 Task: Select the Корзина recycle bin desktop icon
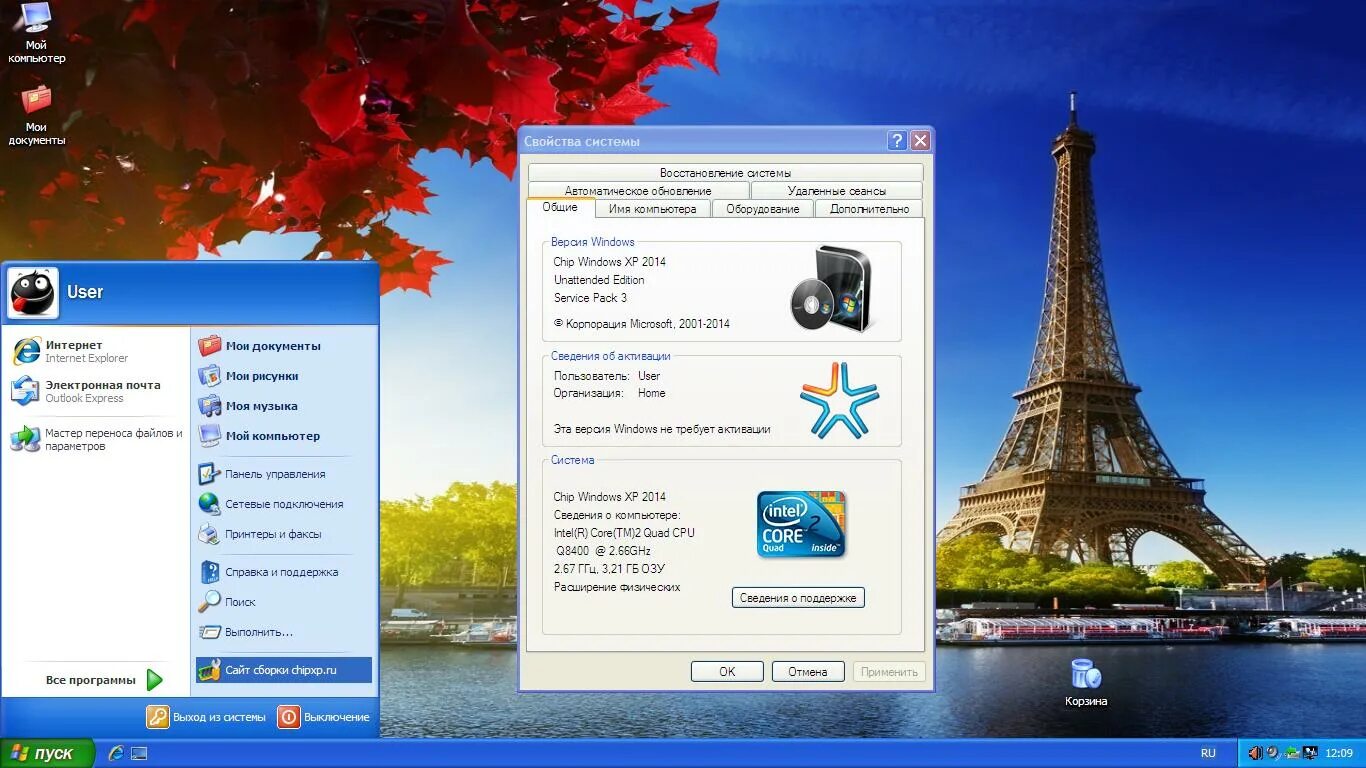point(1086,682)
